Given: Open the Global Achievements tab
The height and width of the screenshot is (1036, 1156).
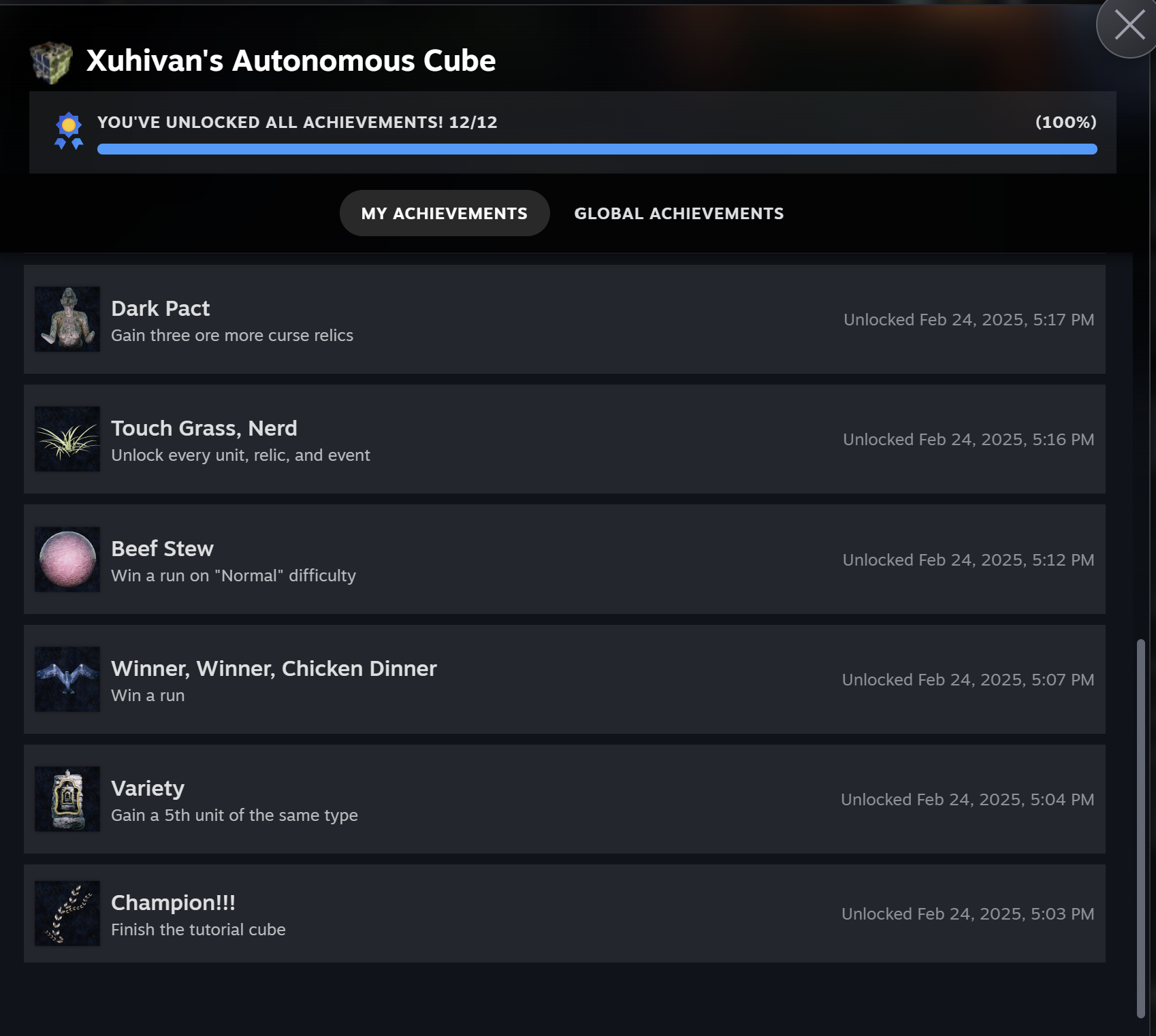Looking at the screenshot, I should pyautogui.click(x=679, y=213).
